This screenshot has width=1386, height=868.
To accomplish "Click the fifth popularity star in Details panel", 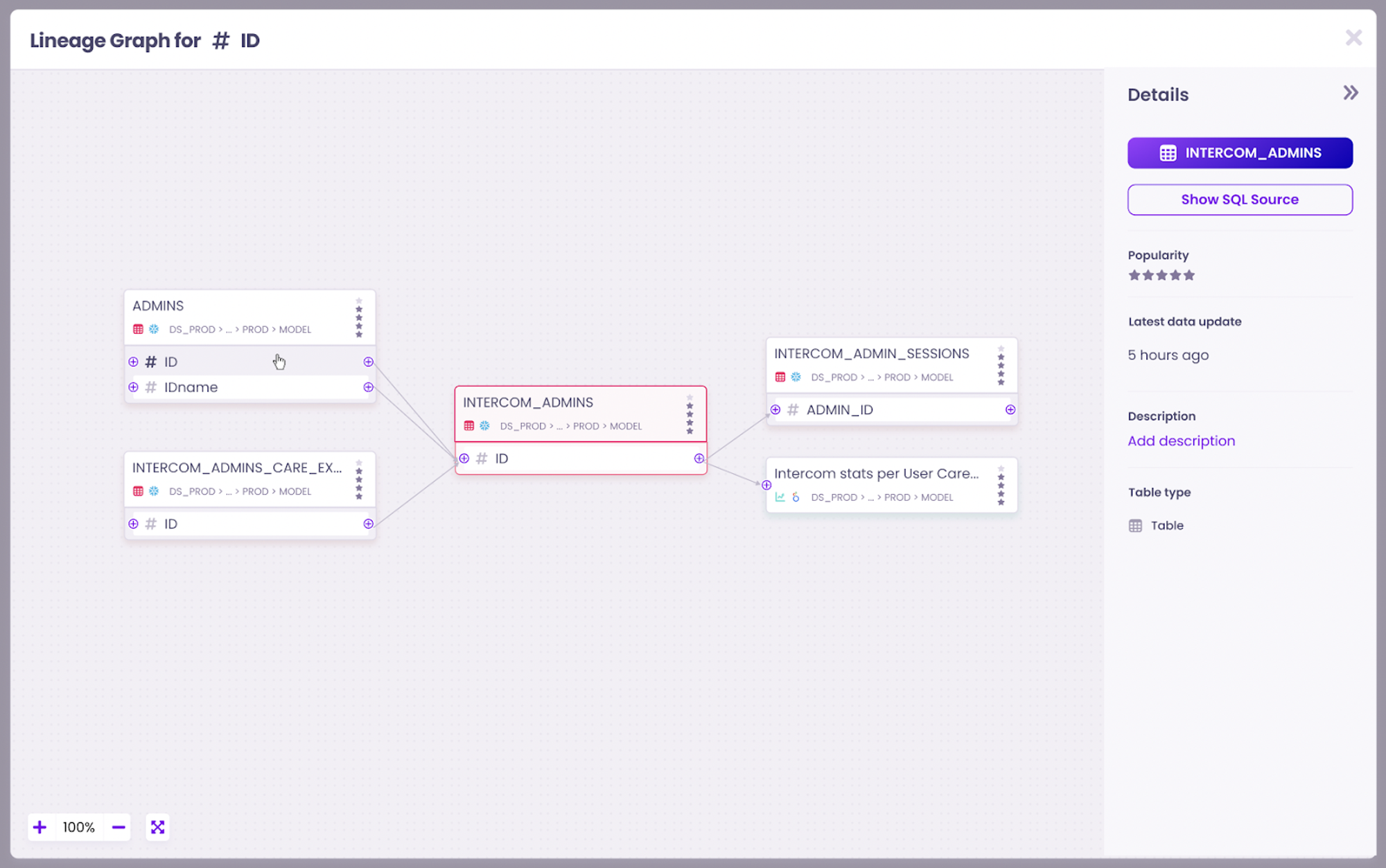I will tap(1190, 275).
